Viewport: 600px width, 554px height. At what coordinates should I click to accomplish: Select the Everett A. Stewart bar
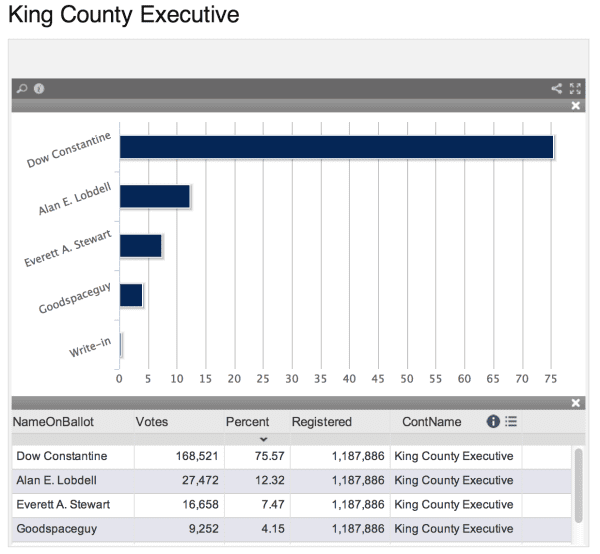pos(140,246)
